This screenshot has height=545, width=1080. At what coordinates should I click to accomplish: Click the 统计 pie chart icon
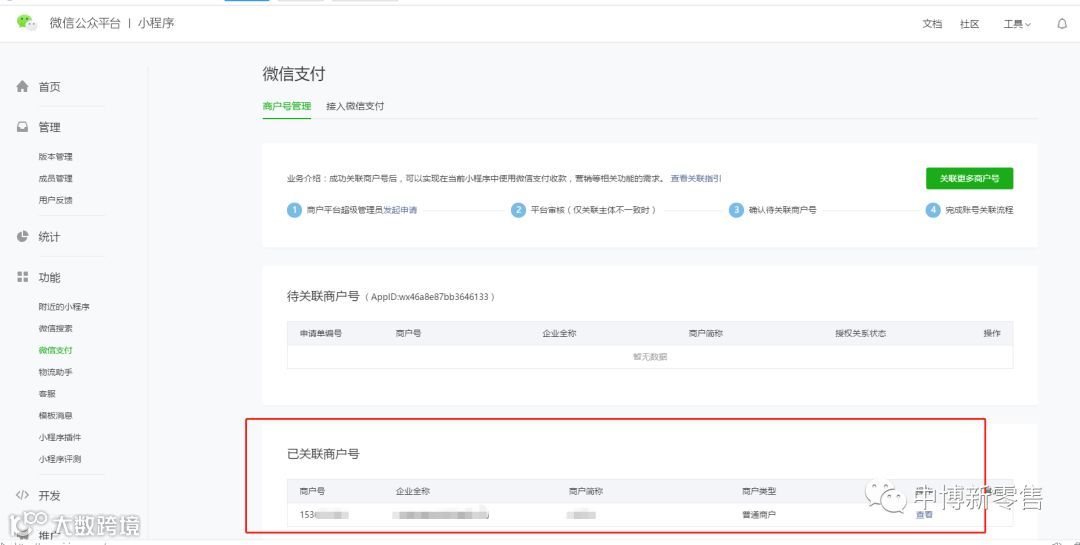coord(23,236)
